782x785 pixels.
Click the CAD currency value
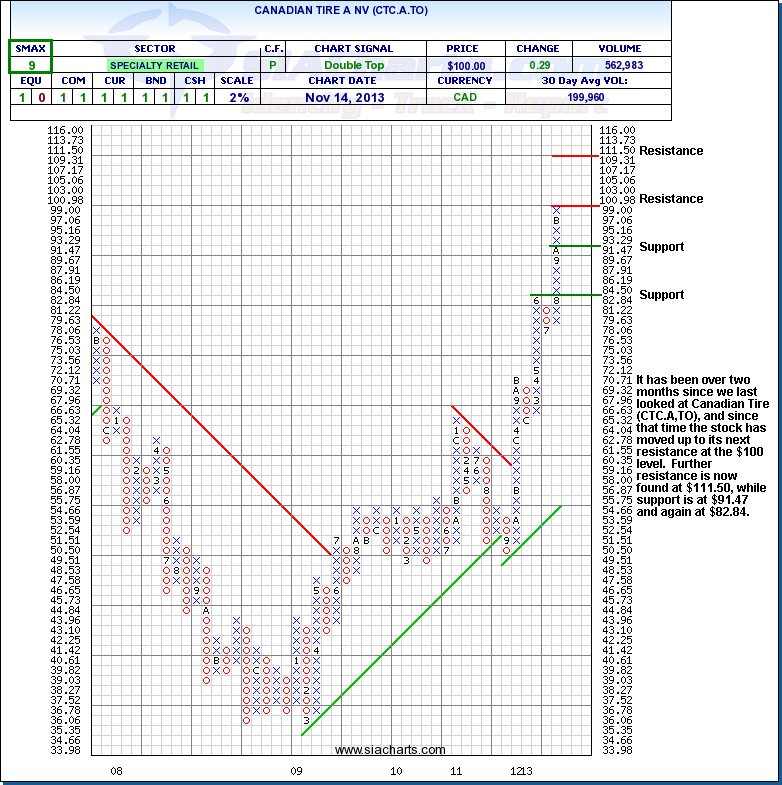(466, 97)
